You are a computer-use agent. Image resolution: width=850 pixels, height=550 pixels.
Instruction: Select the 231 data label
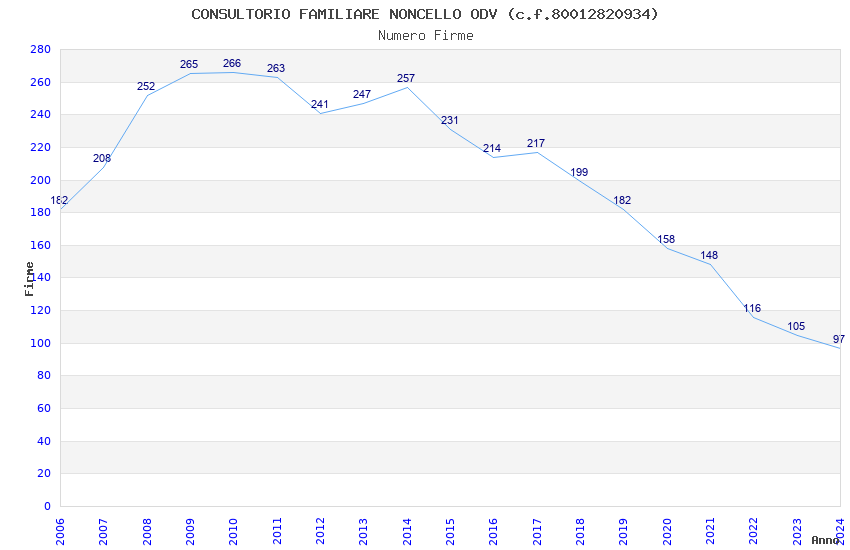pos(449,120)
